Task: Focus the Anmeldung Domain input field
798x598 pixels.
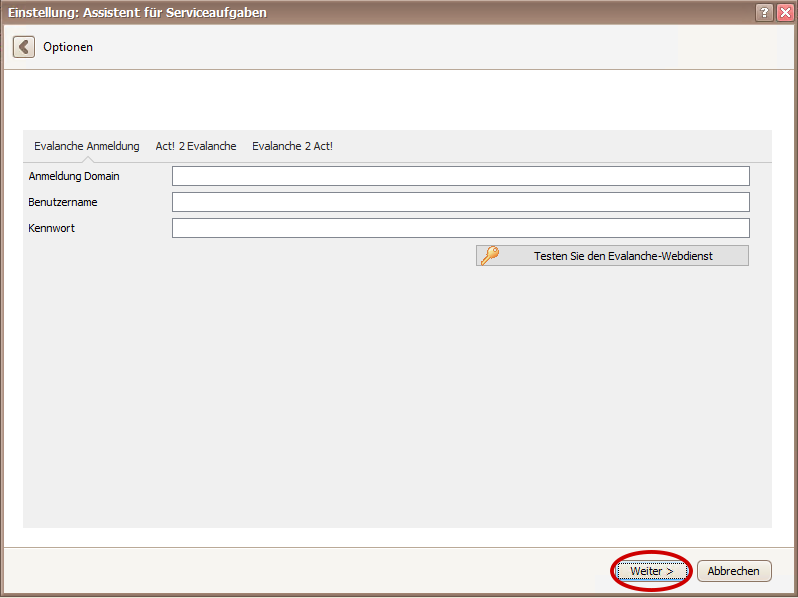Action: click(461, 176)
